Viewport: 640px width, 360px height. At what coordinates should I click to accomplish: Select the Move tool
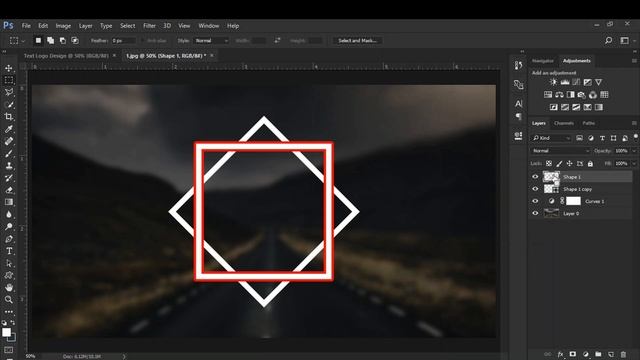9,68
